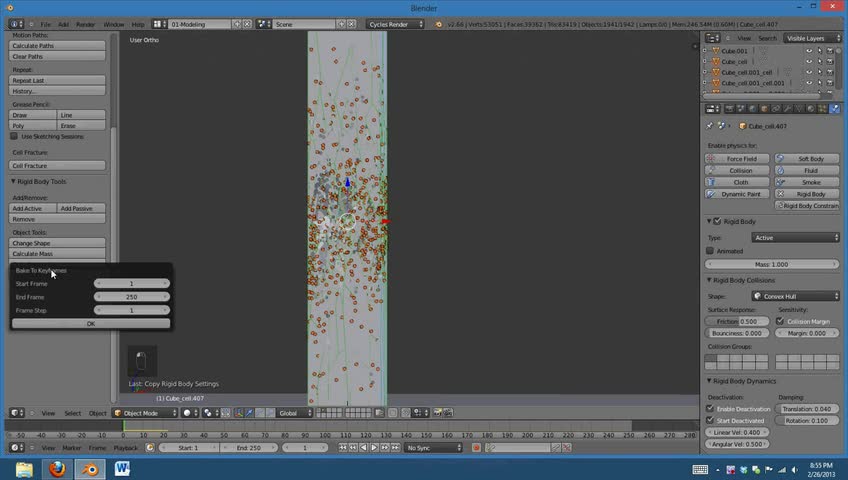Toggle the Animated checkbox
The width and height of the screenshot is (848, 480).
click(x=710, y=251)
